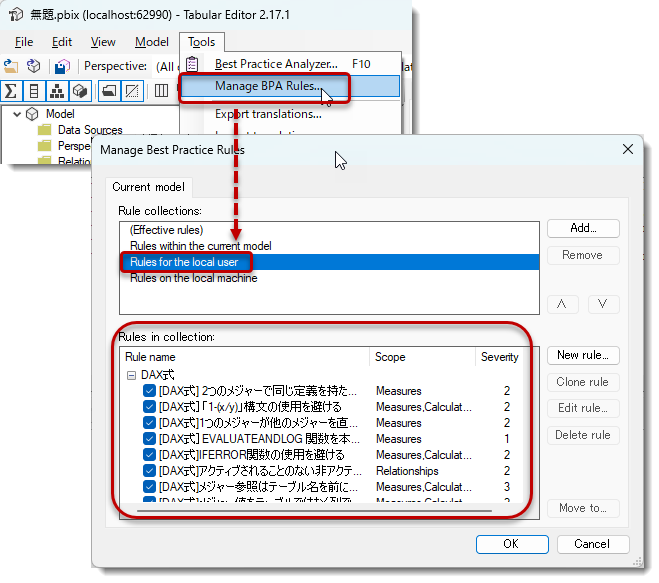Open the View menu

(103, 42)
